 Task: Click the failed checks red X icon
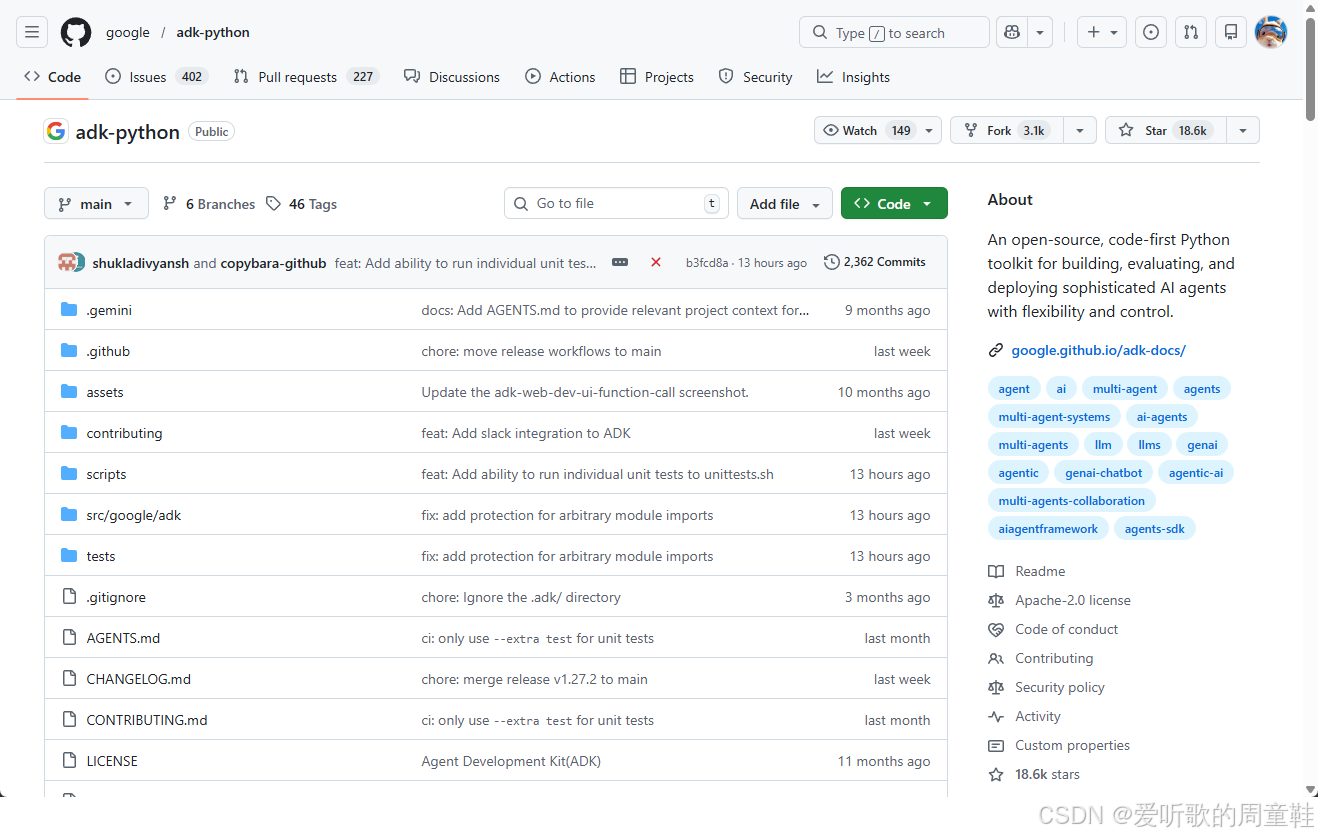click(656, 262)
